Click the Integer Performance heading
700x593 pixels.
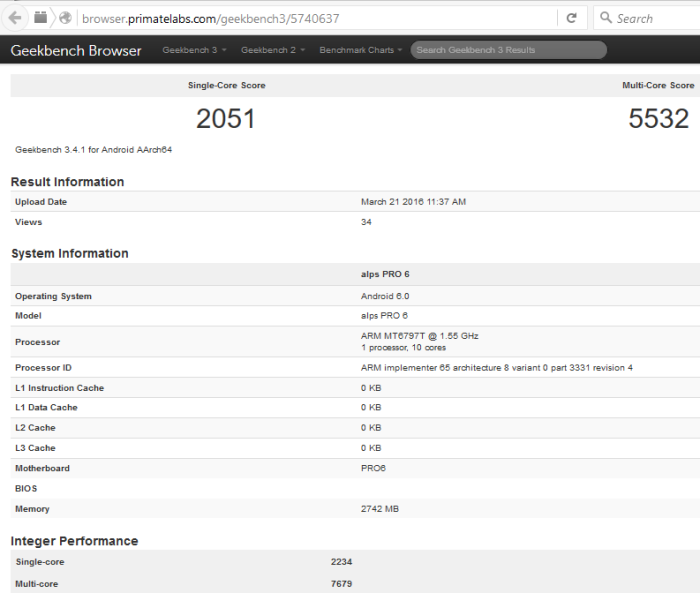click(x=75, y=541)
